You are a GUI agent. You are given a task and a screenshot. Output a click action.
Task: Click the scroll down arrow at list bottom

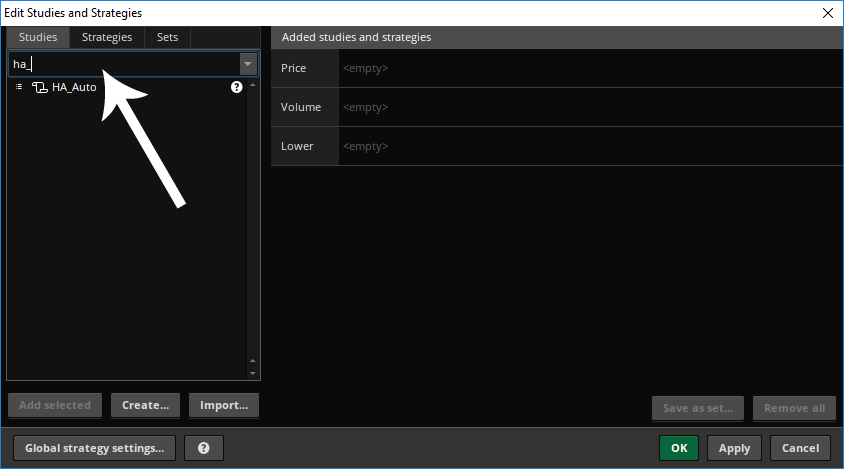click(252, 374)
